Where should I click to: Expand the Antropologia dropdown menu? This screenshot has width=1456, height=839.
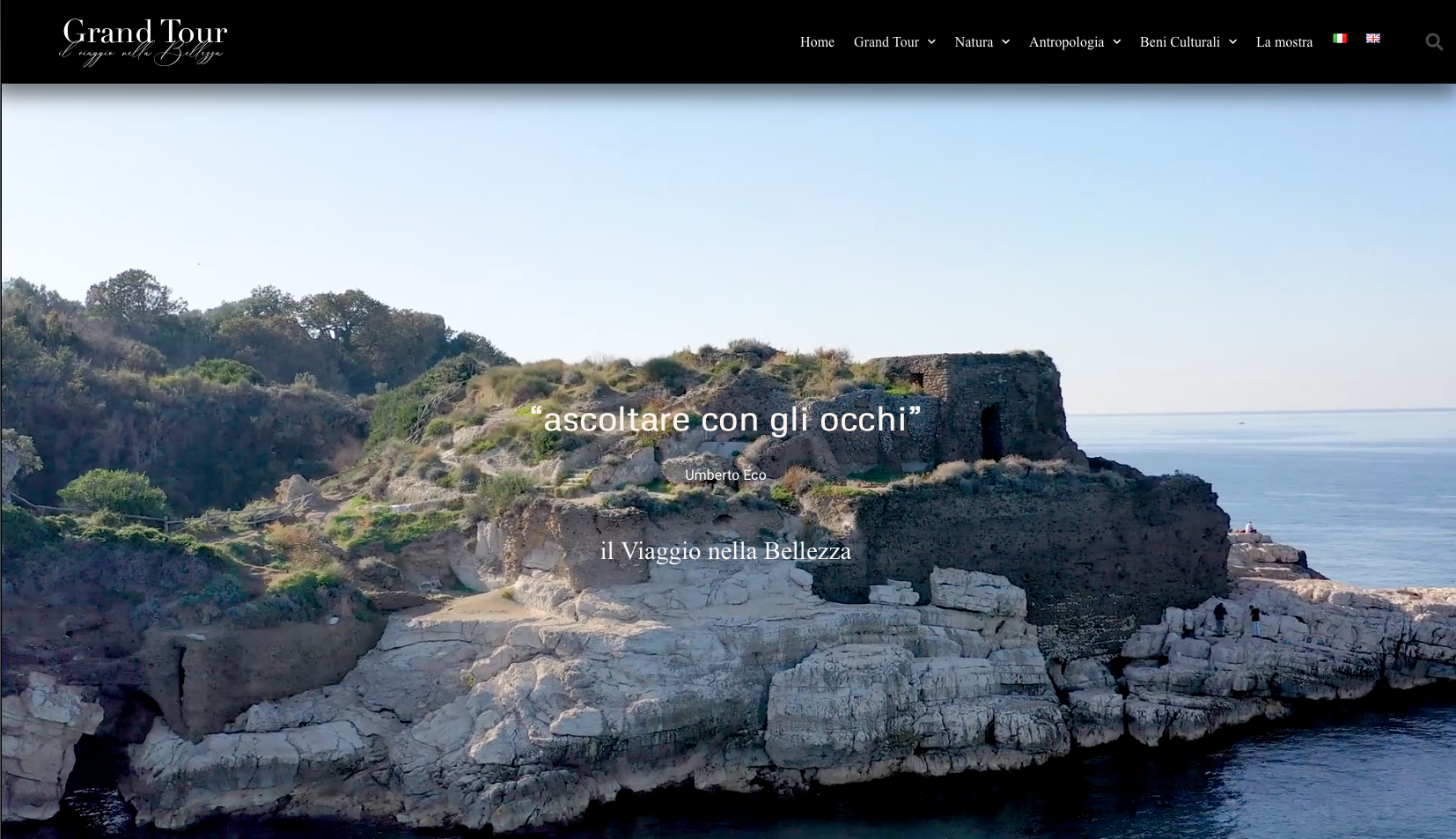(1116, 41)
